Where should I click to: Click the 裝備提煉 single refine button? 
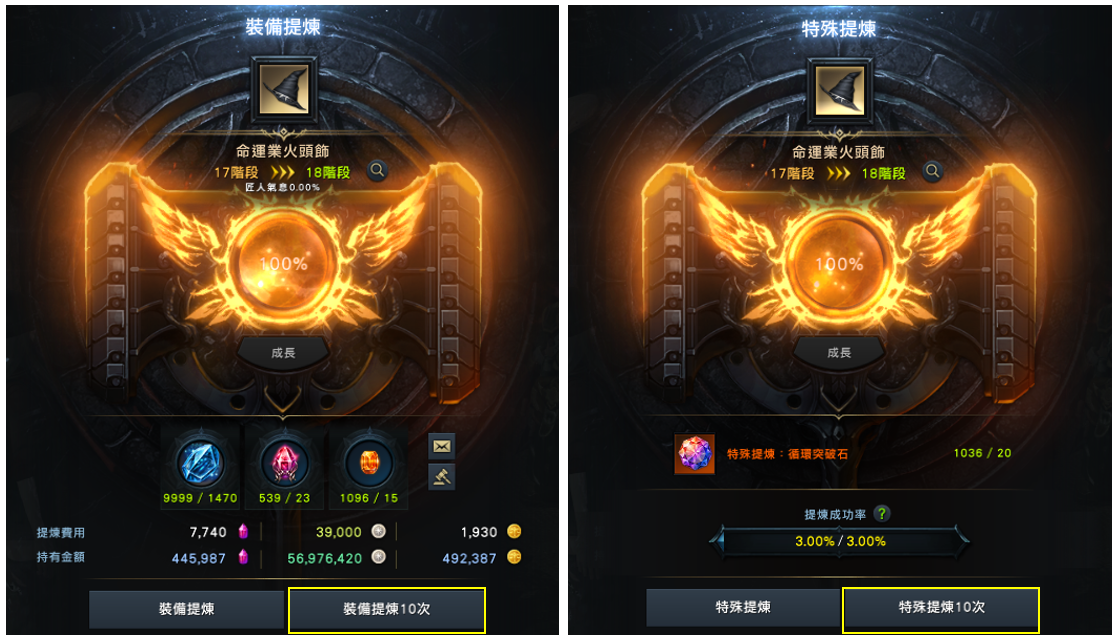(186, 609)
